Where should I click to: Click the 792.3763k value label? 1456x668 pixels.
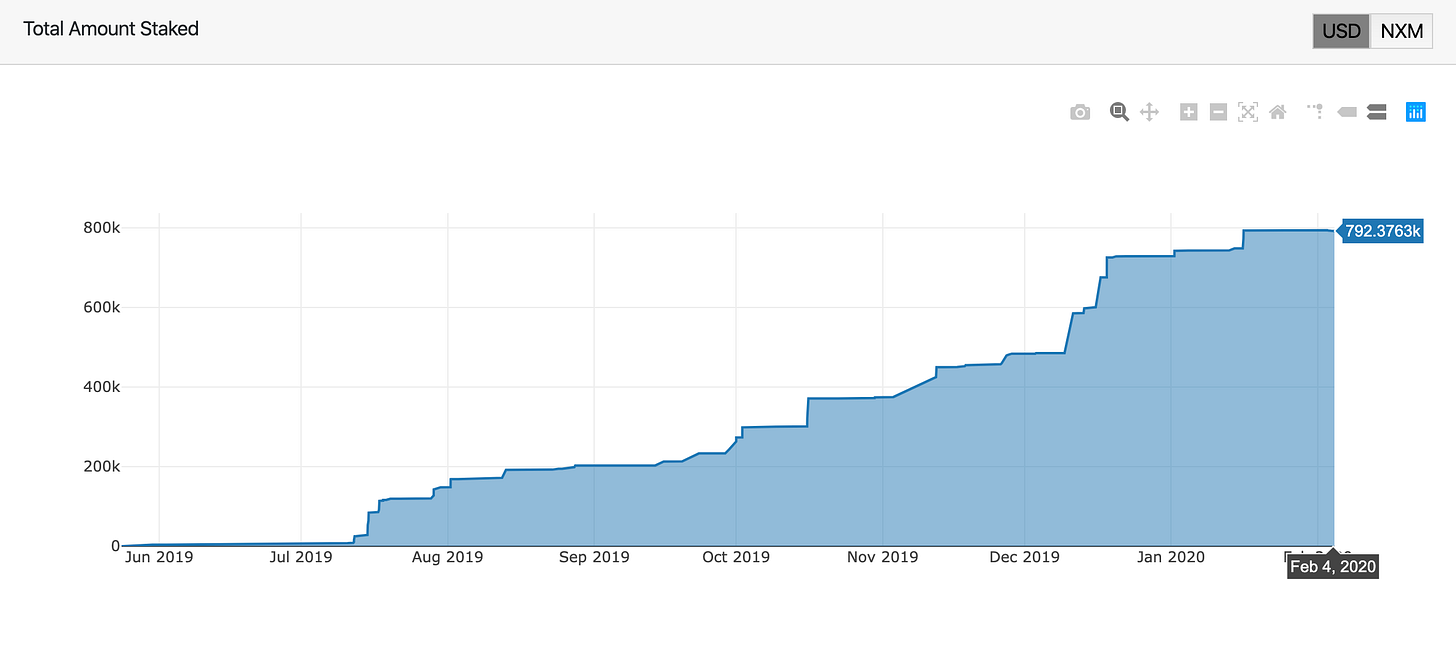tap(1382, 232)
